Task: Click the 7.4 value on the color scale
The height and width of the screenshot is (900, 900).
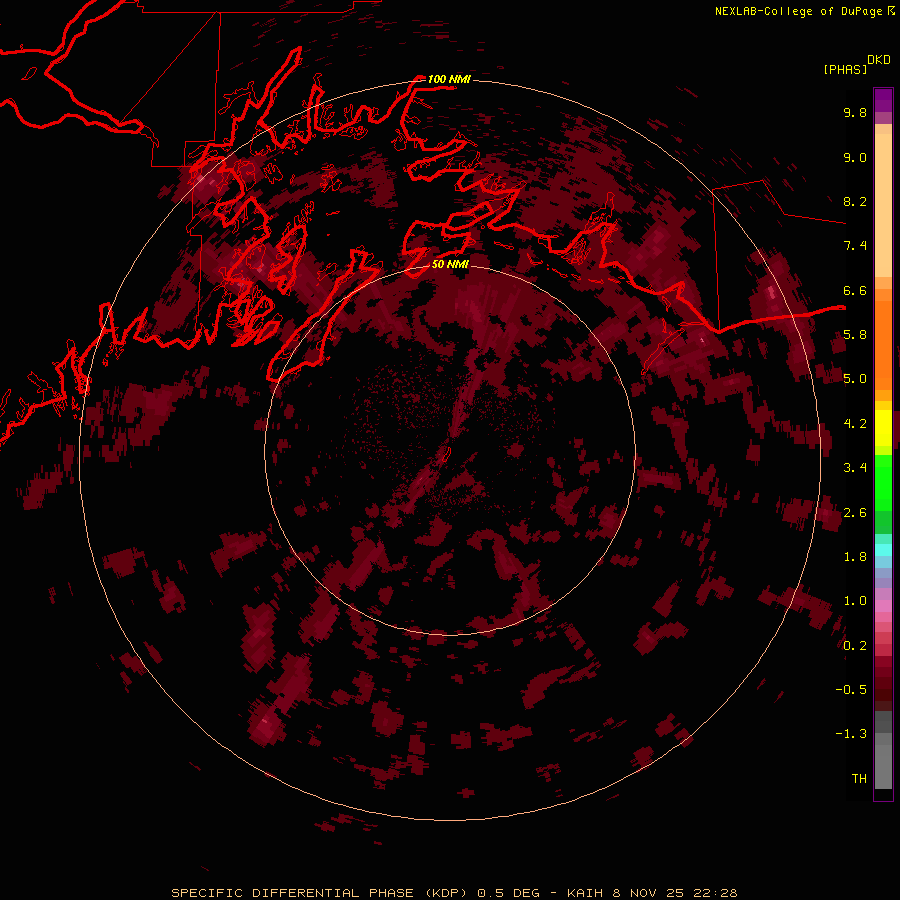Action: (855, 246)
